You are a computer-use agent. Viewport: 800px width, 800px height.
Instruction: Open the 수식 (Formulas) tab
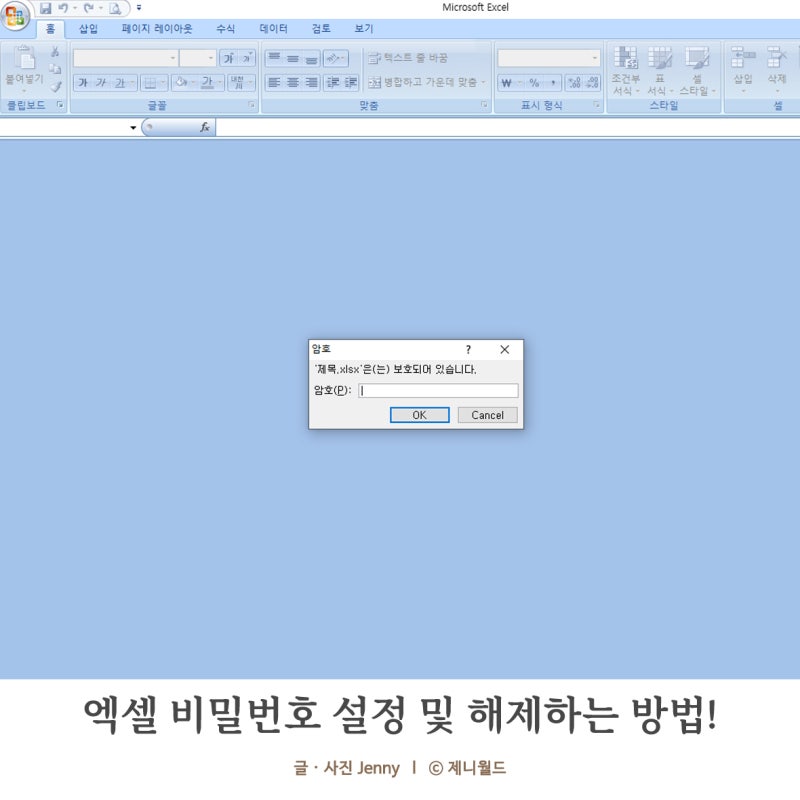[x=226, y=29]
